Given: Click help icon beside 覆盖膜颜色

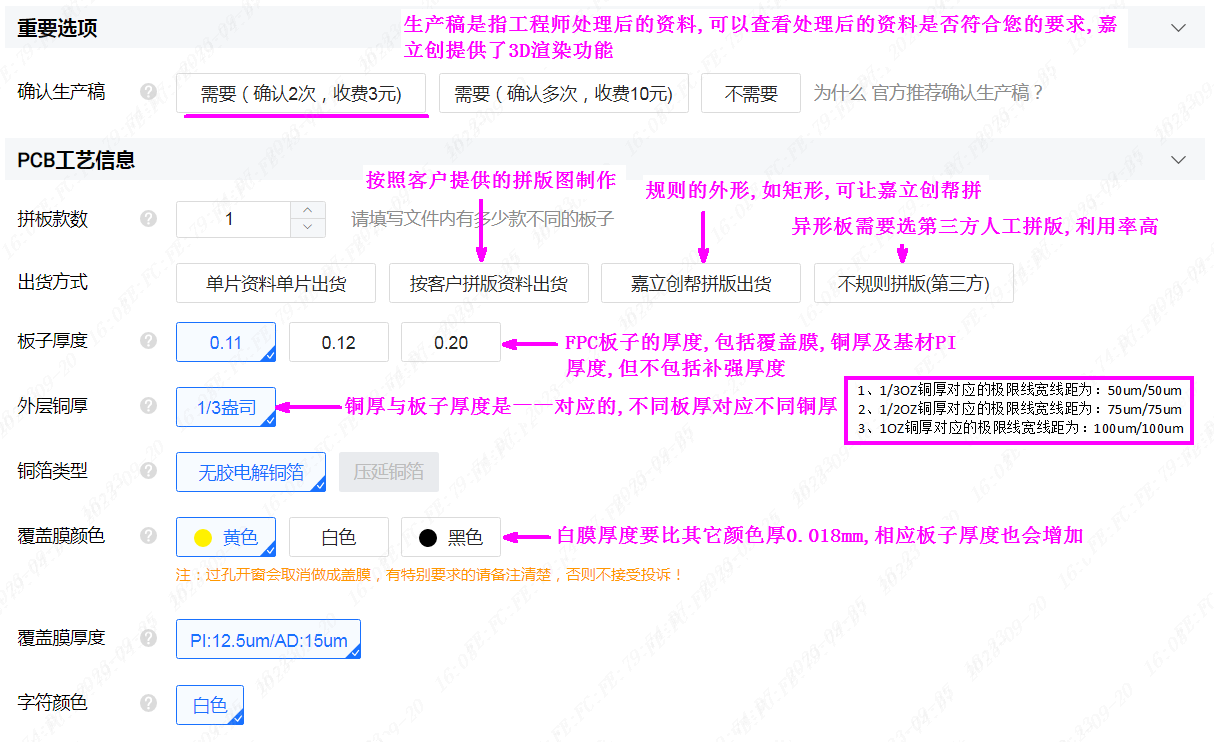Looking at the screenshot, I should [x=148, y=536].
